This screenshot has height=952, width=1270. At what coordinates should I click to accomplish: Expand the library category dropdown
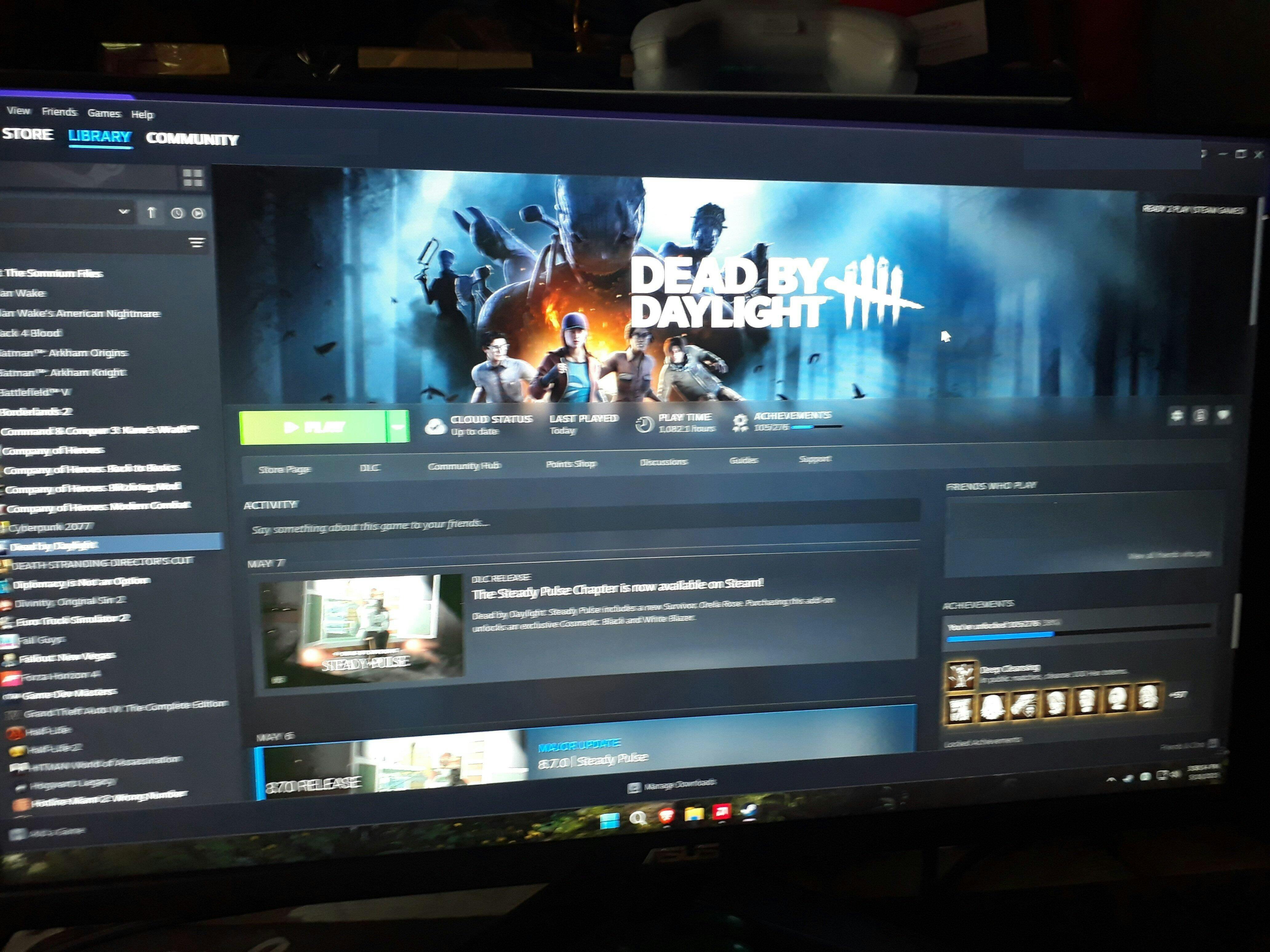[123, 212]
